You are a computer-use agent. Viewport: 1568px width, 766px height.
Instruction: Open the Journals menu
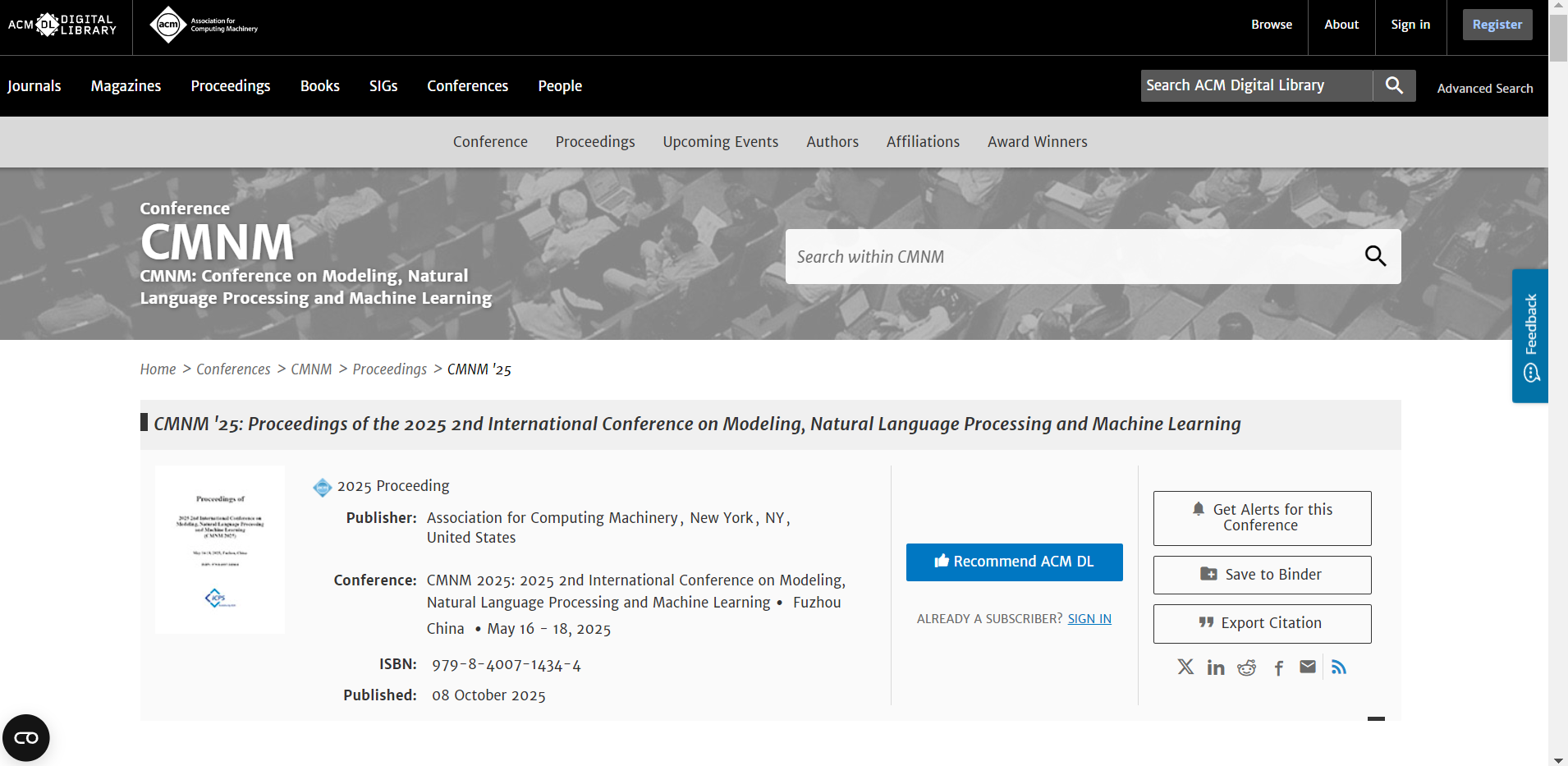point(34,86)
